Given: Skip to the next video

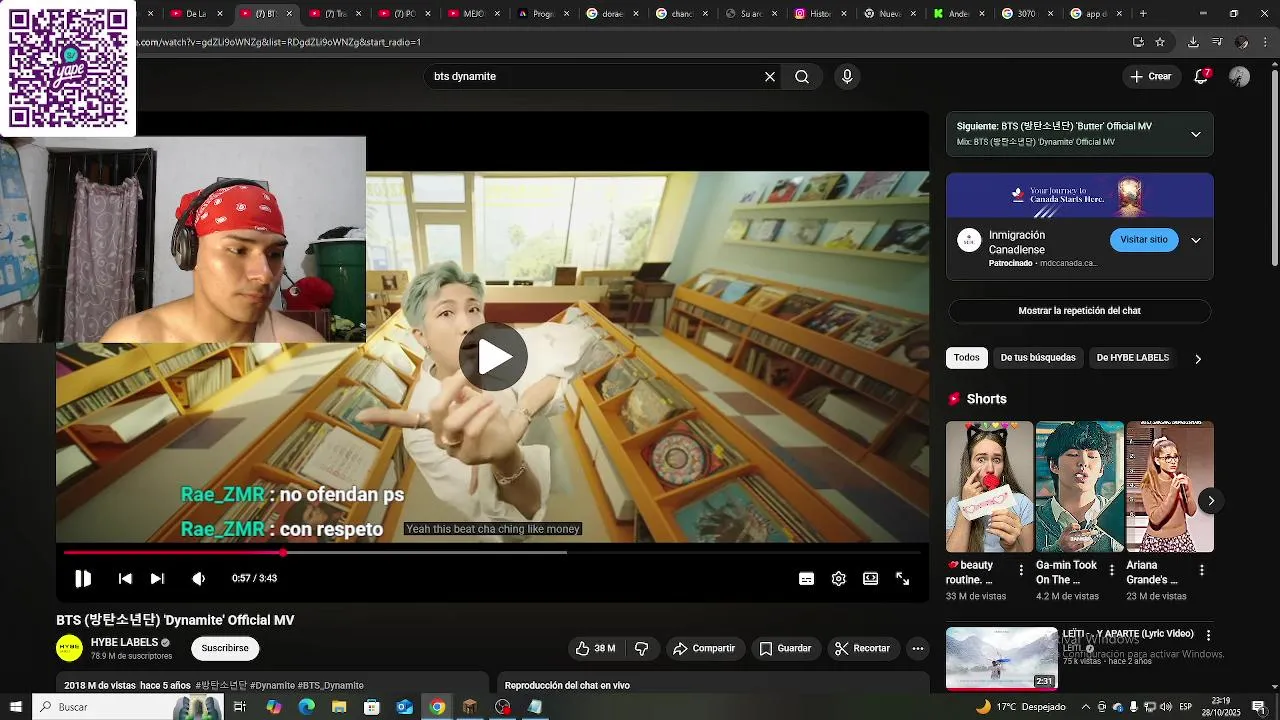Looking at the screenshot, I should click(x=157, y=578).
